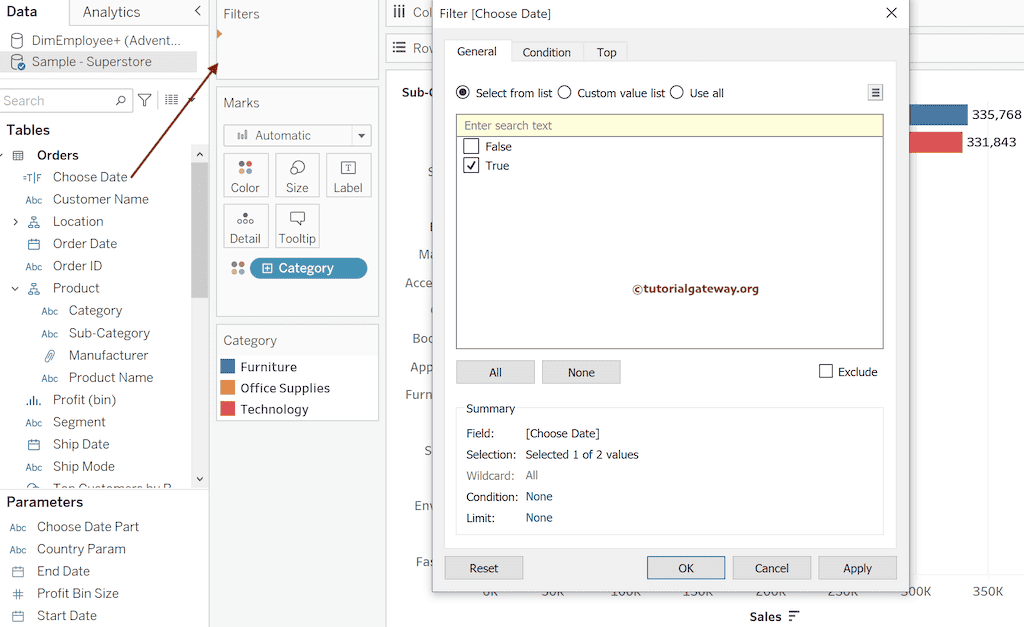The image size is (1024, 627).
Task: Click the Furniture blue color swatch
Action: (x=228, y=366)
